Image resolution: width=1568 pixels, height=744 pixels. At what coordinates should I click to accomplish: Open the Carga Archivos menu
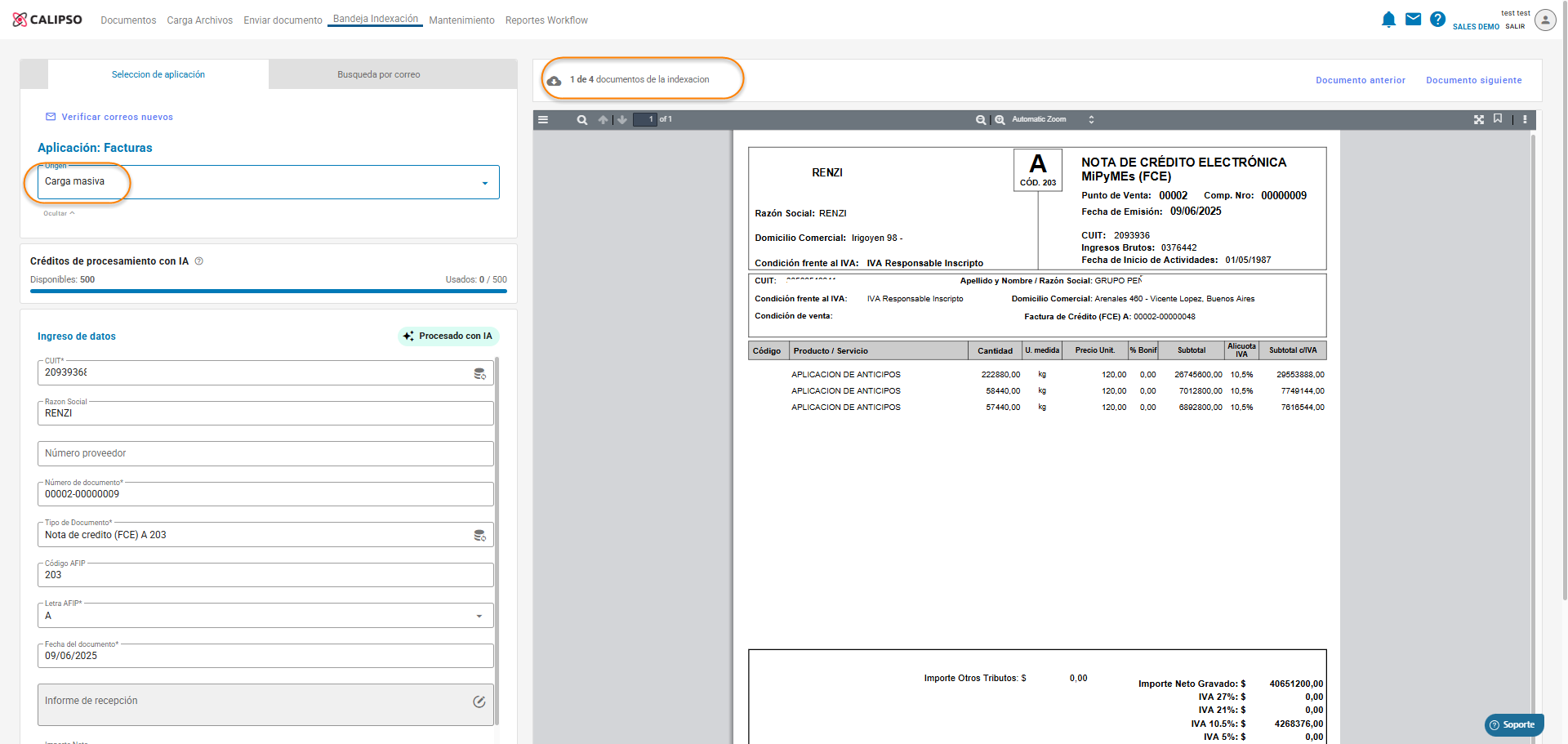click(x=200, y=20)
